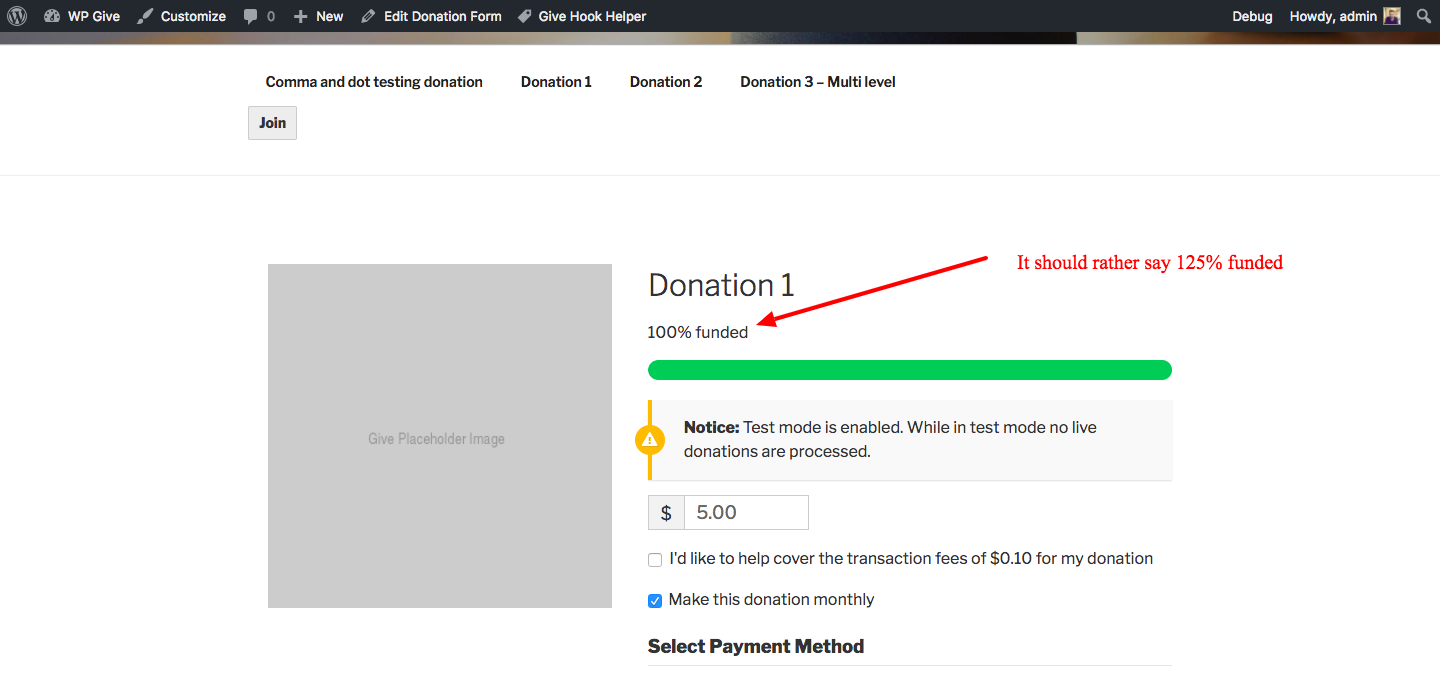
Task: Click the WordPress logo icon
Action: point(17,16)
